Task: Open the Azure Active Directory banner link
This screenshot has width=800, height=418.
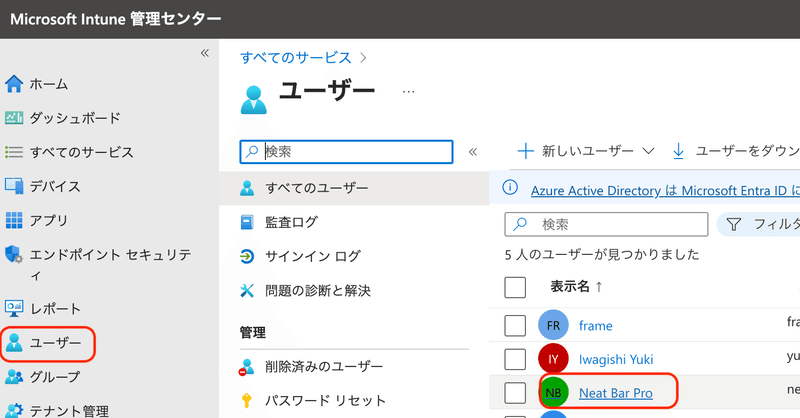Action: click(x=665, y=190)
